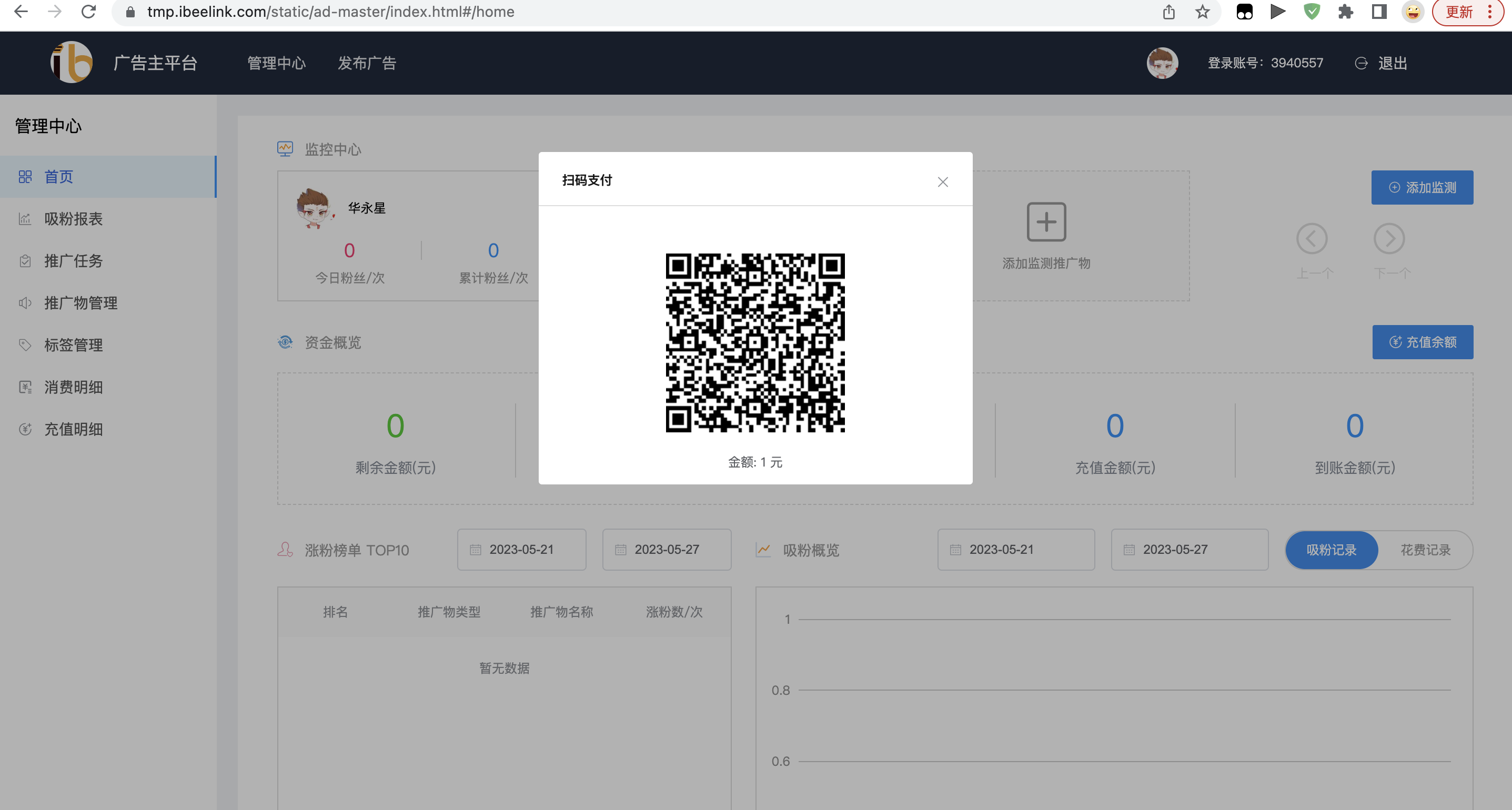Click the share icon in the address bar
1512x810 pixels.
pos(1168,12)
